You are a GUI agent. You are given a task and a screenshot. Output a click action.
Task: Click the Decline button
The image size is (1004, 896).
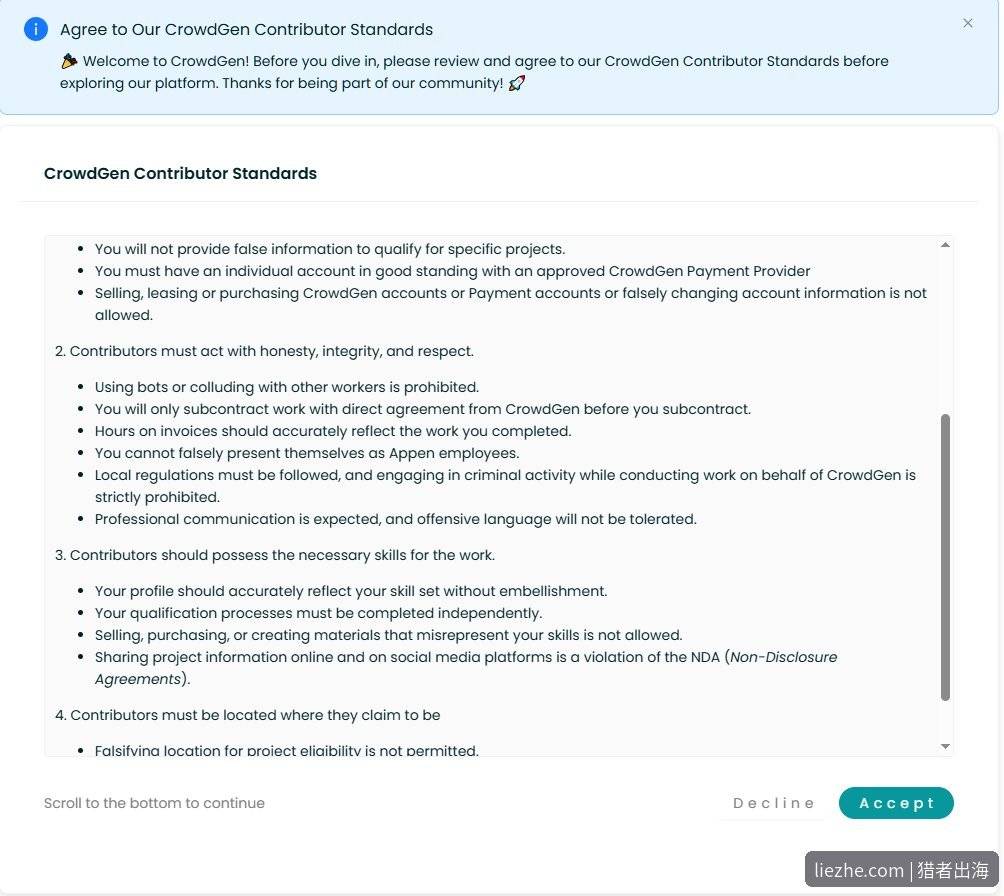click(773, 803)
